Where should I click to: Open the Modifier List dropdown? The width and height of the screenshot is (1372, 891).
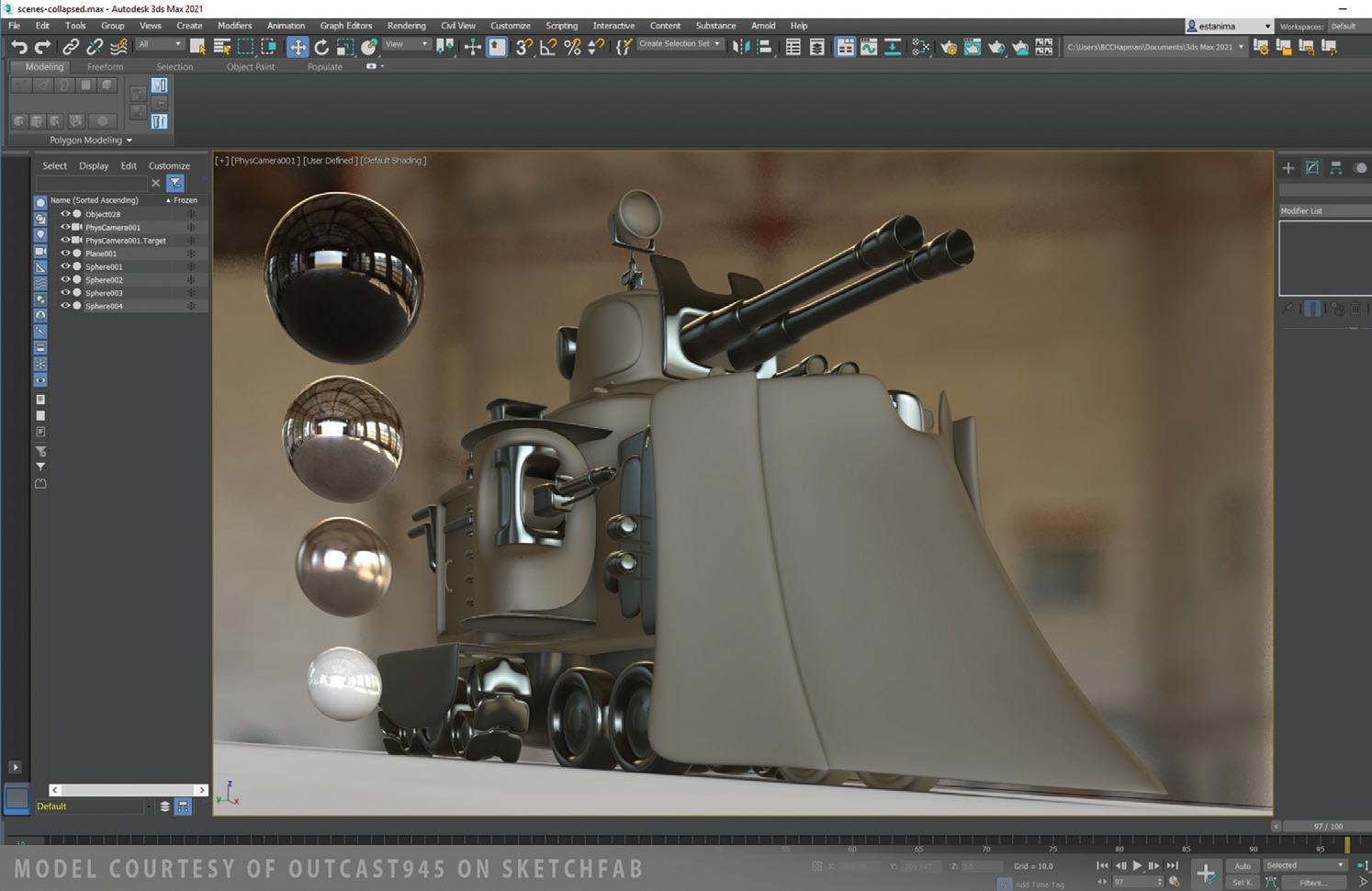pyautogui.click(x=1325, y=210)
